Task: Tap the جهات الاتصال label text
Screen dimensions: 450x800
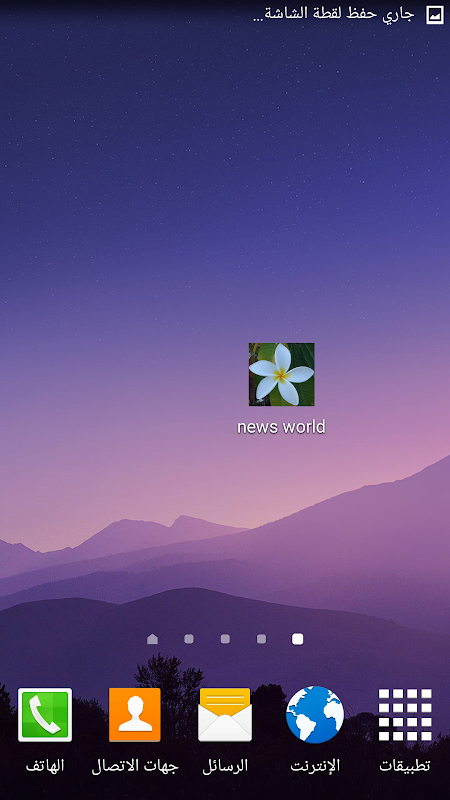Action: [135, 766]
